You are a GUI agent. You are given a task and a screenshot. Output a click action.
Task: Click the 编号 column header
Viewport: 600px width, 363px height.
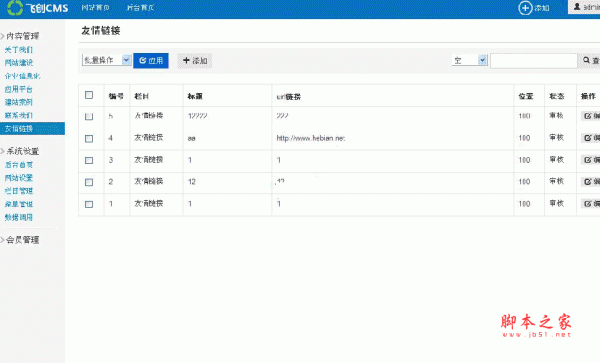coord(116,96)
